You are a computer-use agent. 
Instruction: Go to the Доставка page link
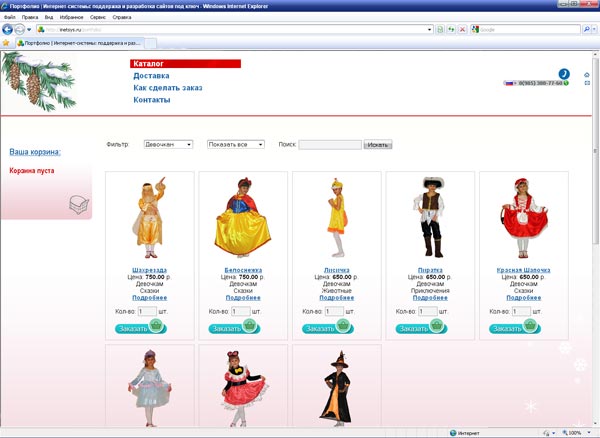point(151,76)
